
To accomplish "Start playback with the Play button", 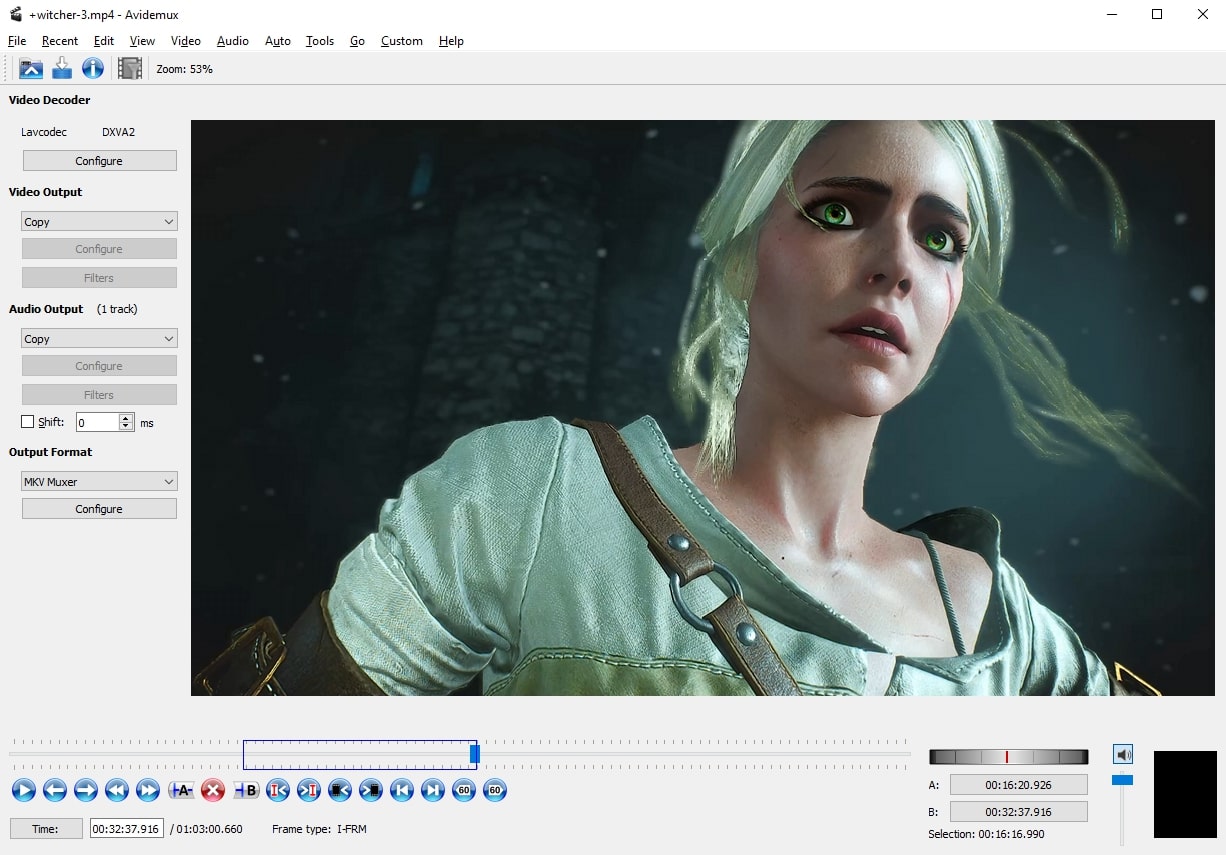I will [x=24, y=790].
